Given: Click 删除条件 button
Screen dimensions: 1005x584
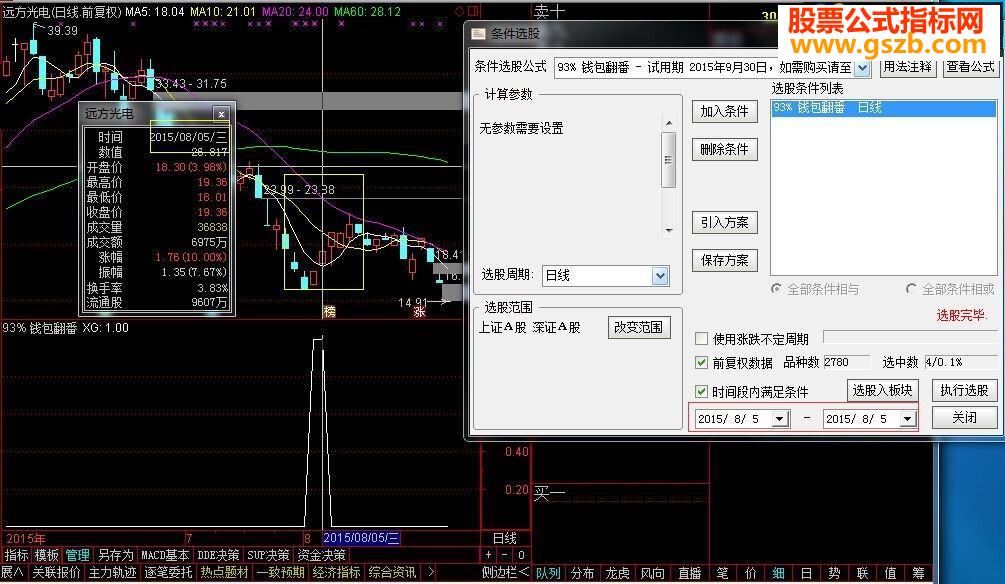Looking at the screenshot, I should [724, 149].
